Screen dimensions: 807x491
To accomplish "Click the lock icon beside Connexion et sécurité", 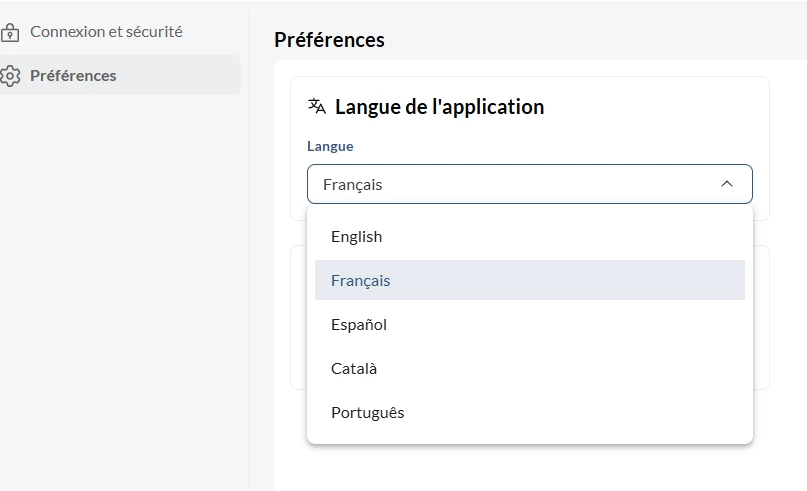I will coord(10,32).
